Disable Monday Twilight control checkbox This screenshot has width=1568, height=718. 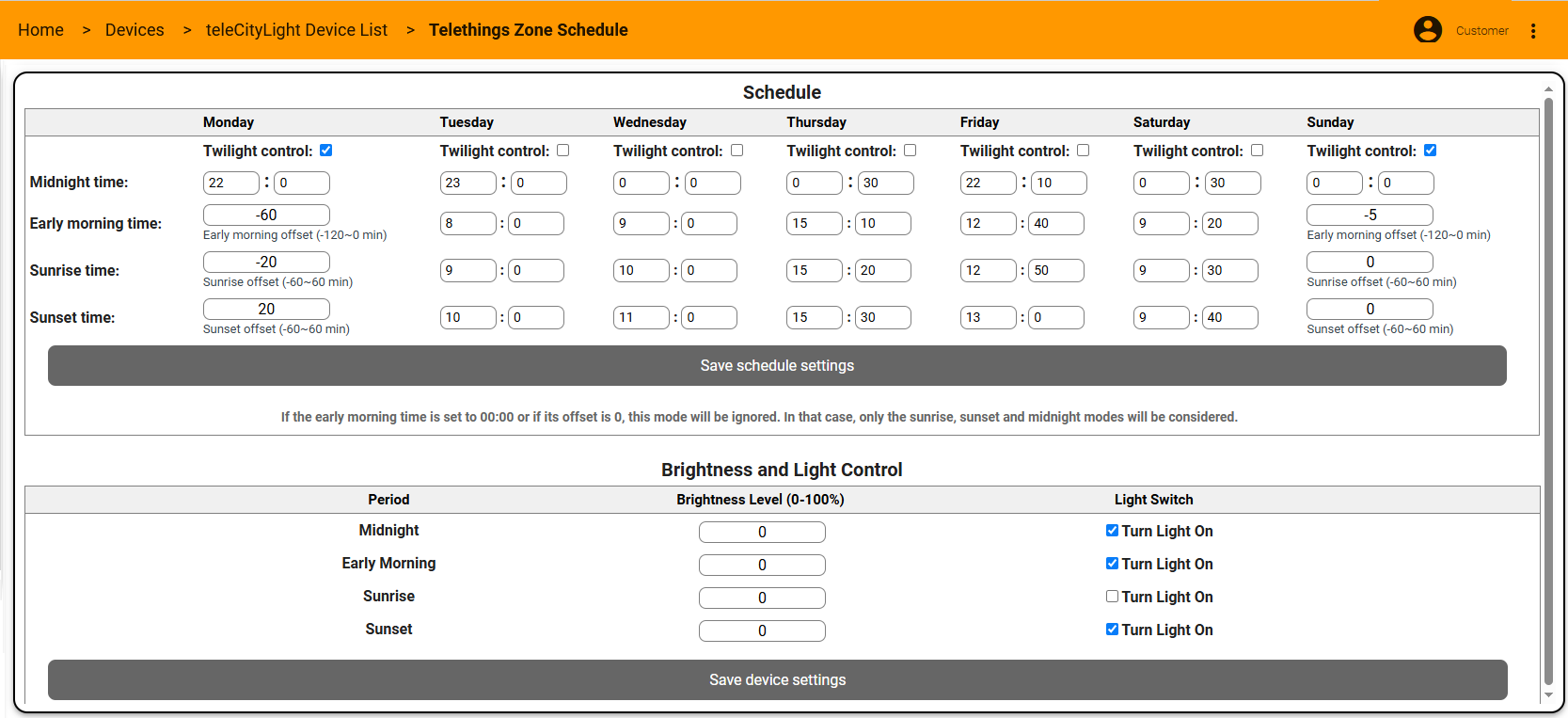coord(325,151)
